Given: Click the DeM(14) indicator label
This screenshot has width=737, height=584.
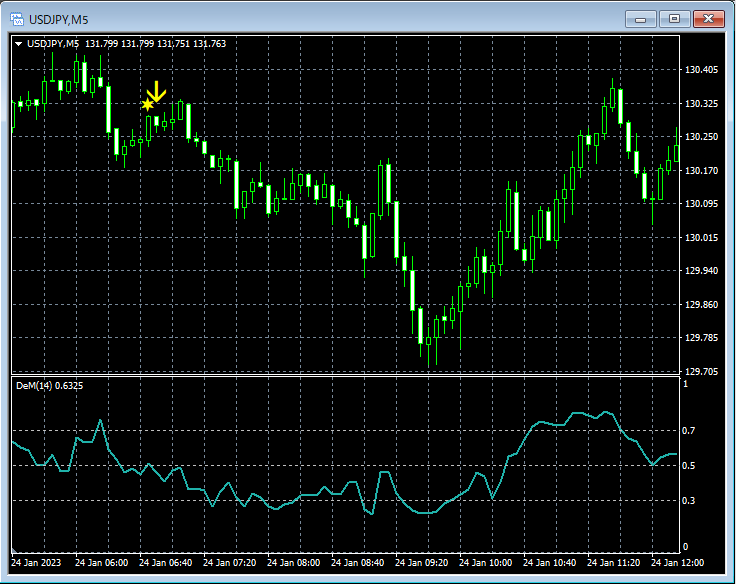Looking at the screenshot, I should pos(34,385).
